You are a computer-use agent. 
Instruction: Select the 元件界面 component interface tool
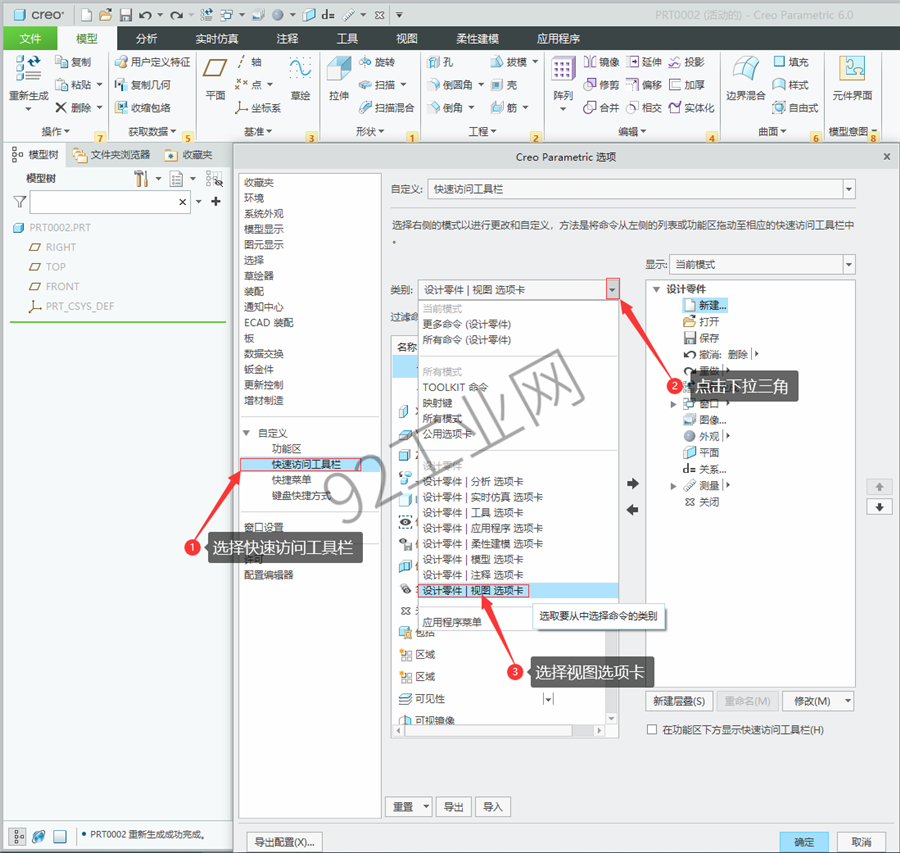tap(852, 77)
